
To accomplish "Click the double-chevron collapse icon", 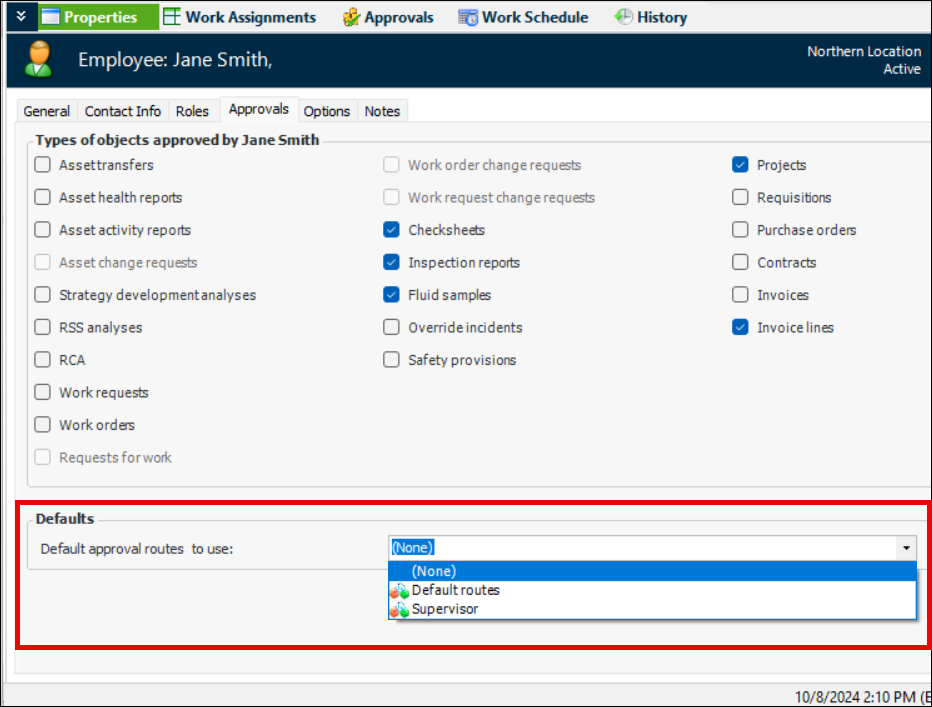I will point(21,16).
